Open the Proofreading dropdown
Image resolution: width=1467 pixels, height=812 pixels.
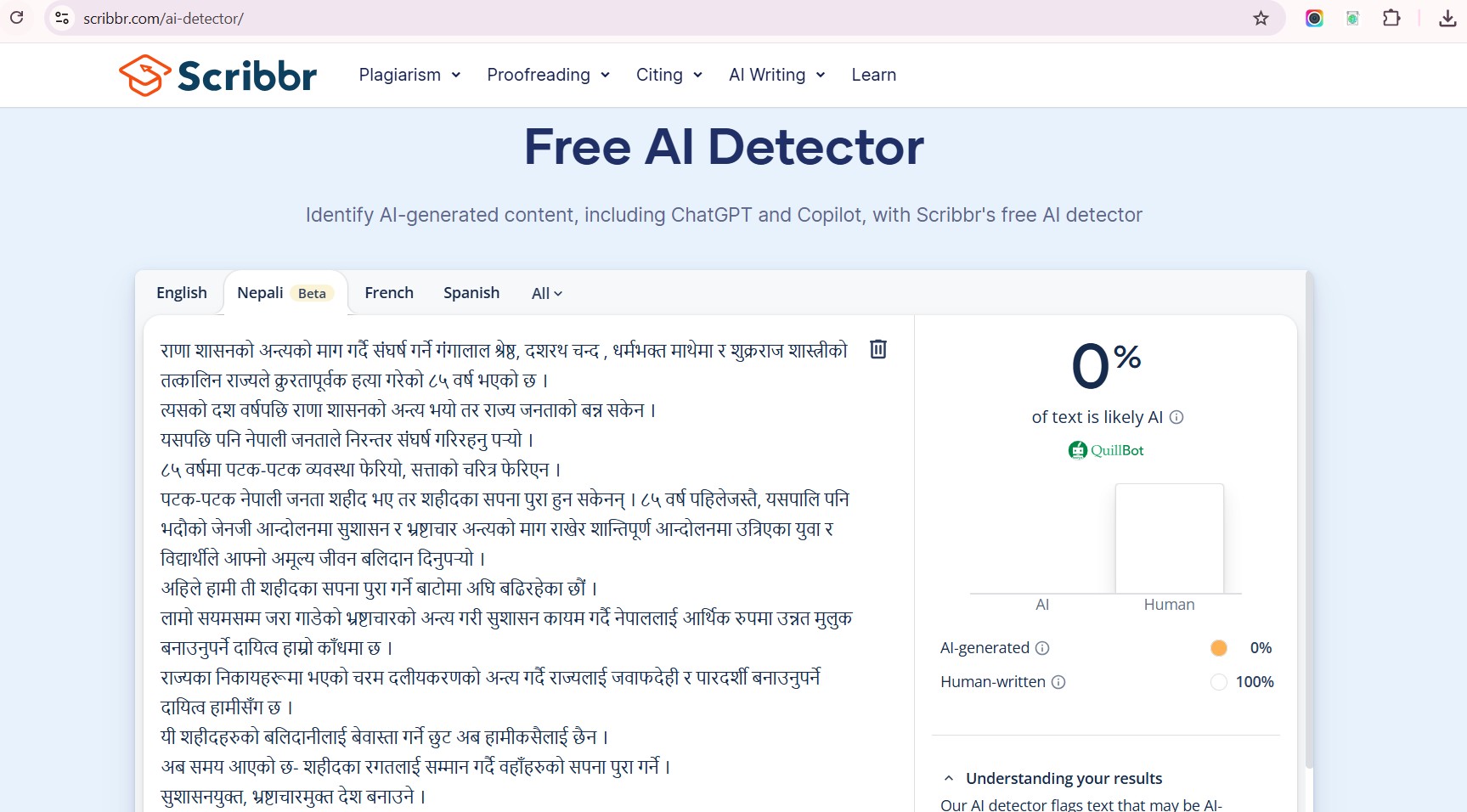click(x=548, y=75)
